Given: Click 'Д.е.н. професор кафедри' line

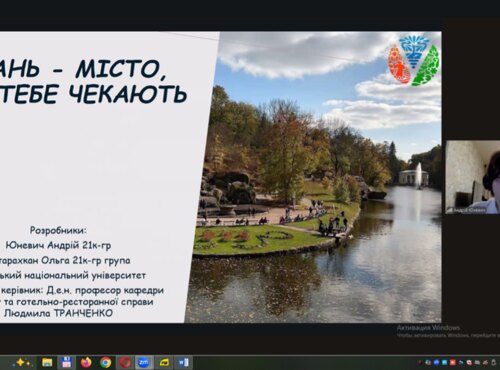Looking at the screenshot, I should coord(105,290).
